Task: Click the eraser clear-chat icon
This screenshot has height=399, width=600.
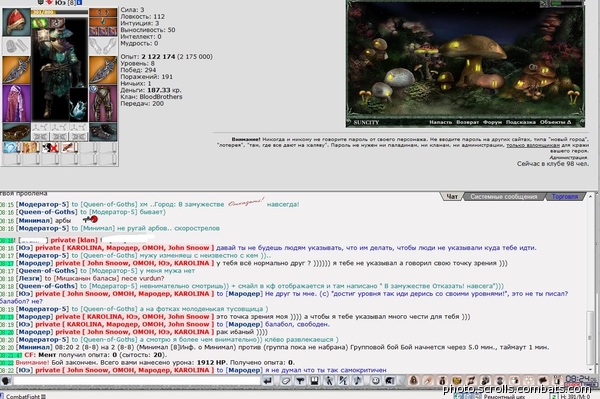Action: (285, 381)
